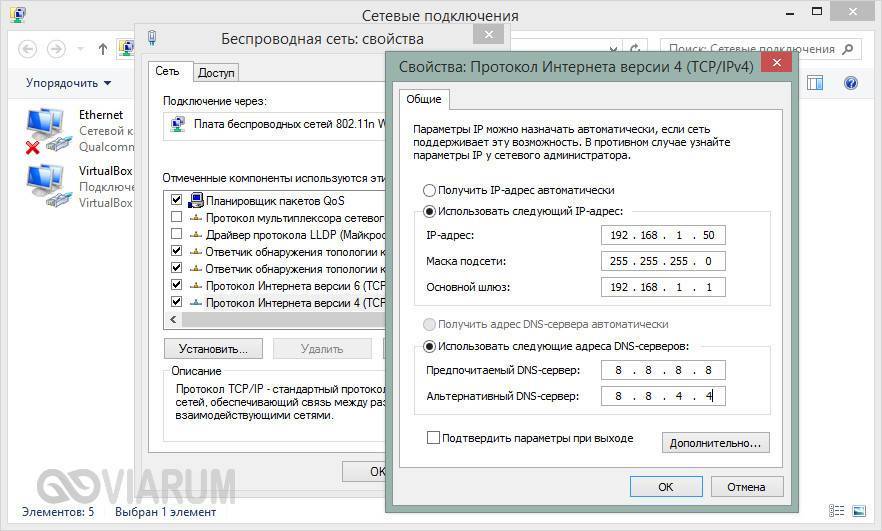The height and width of the screenshot is (531, 882).
Task: Click the Ethernet connection name label
Action: (x=101, y=115)
